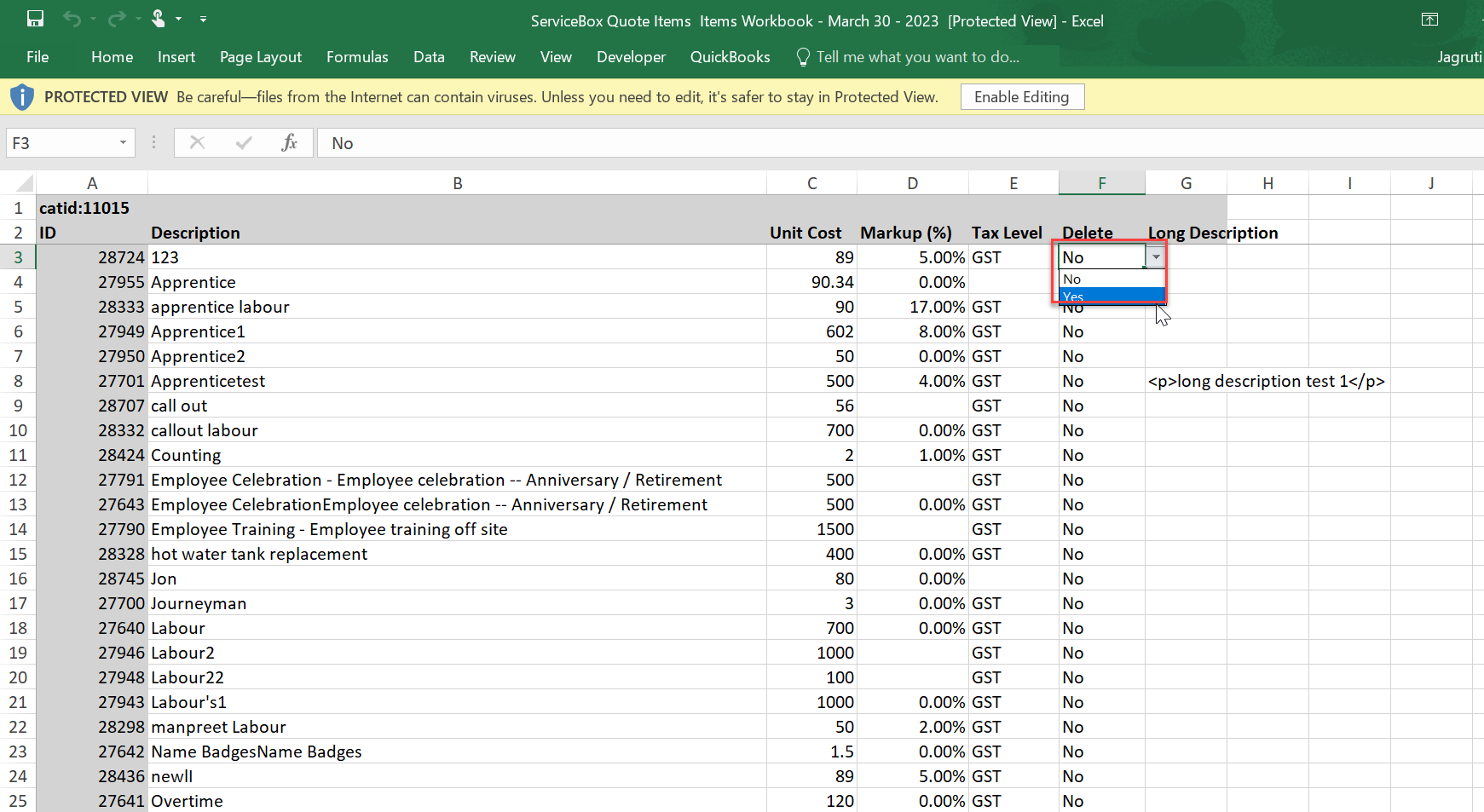Select column B header
This screenshot has height=812, width=1484.
(x=457, y=183)
